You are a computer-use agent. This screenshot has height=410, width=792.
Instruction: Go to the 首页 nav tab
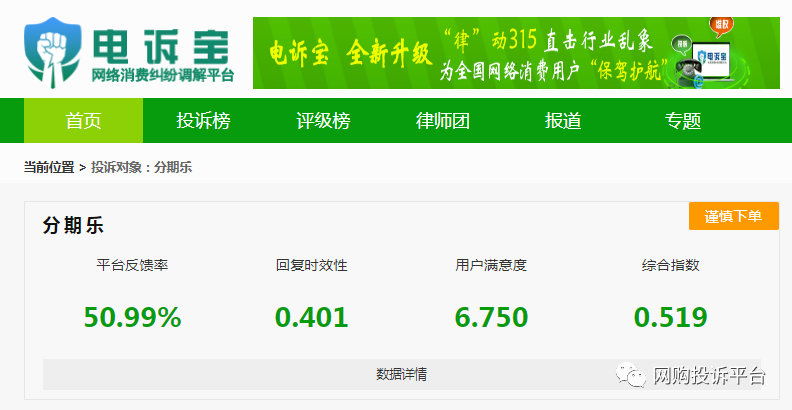click(x=83, y=121)
